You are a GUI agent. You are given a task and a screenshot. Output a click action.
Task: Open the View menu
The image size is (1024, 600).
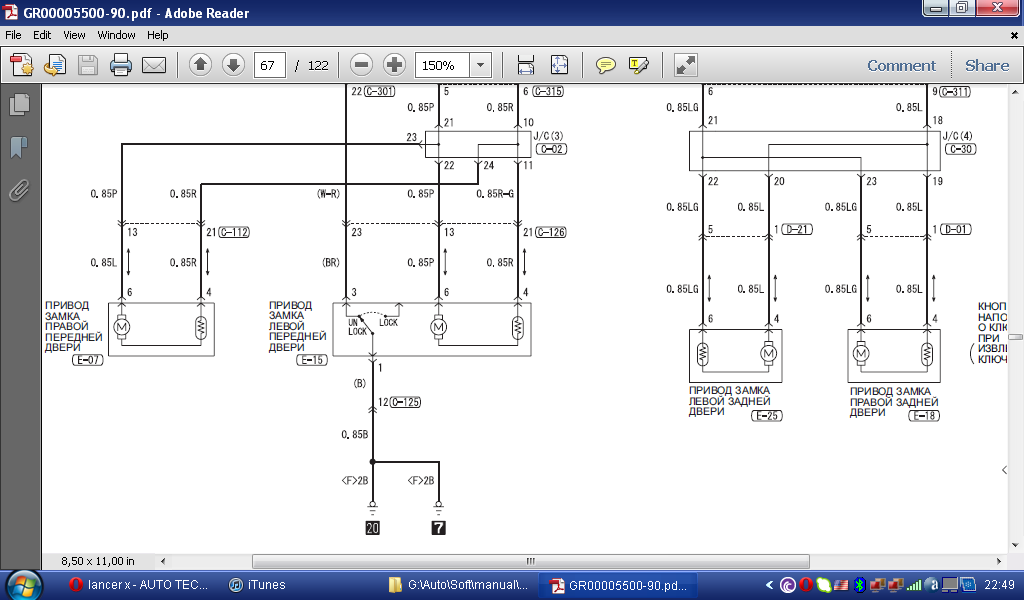[74, 35]
